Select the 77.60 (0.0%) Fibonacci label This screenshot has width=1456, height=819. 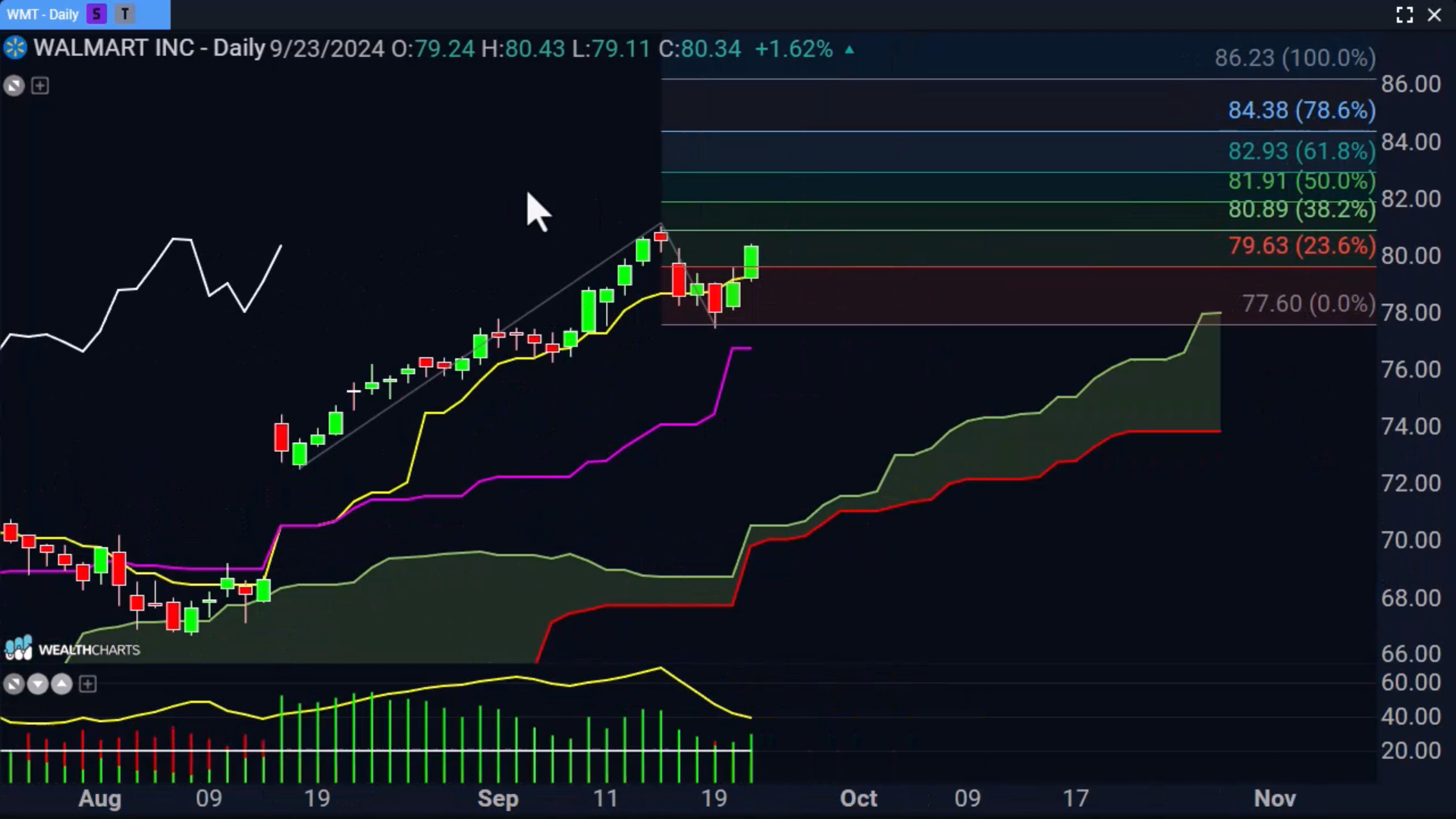point(1309,303)
